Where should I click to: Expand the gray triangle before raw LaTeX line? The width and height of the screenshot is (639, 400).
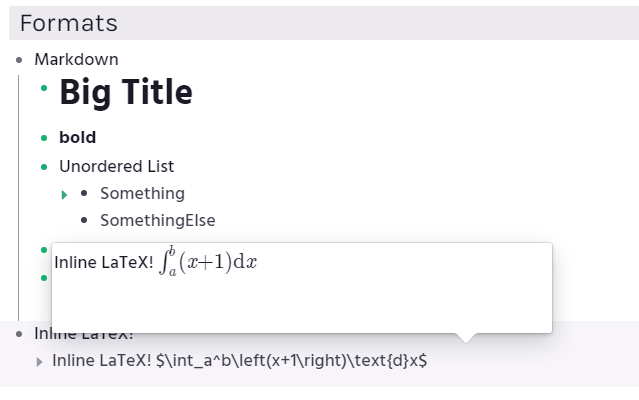[39, 362]
